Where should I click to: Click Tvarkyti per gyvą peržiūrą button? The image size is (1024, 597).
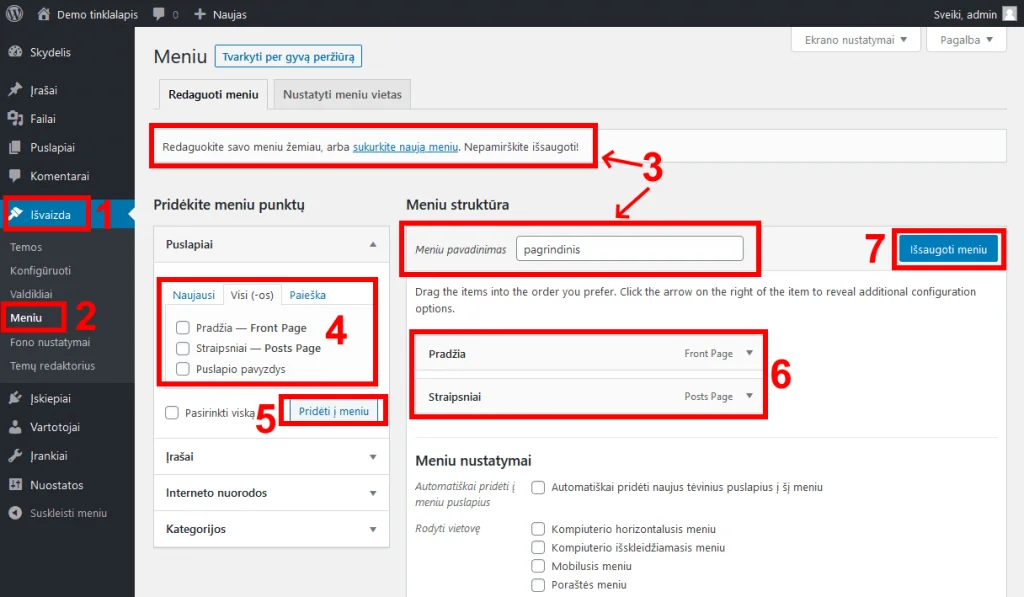(x=288, y=57)
